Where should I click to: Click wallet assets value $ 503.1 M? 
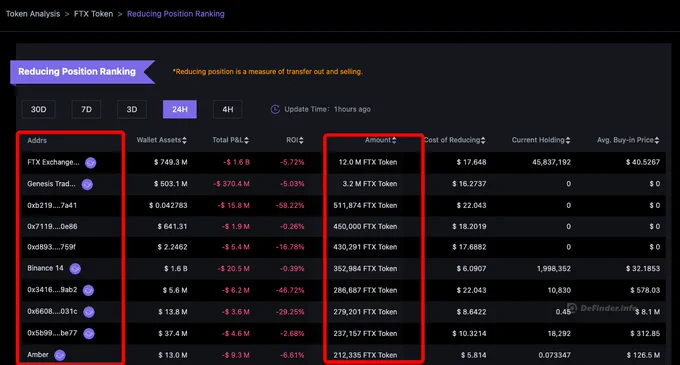pyautogui.click(x=170, y=184)
